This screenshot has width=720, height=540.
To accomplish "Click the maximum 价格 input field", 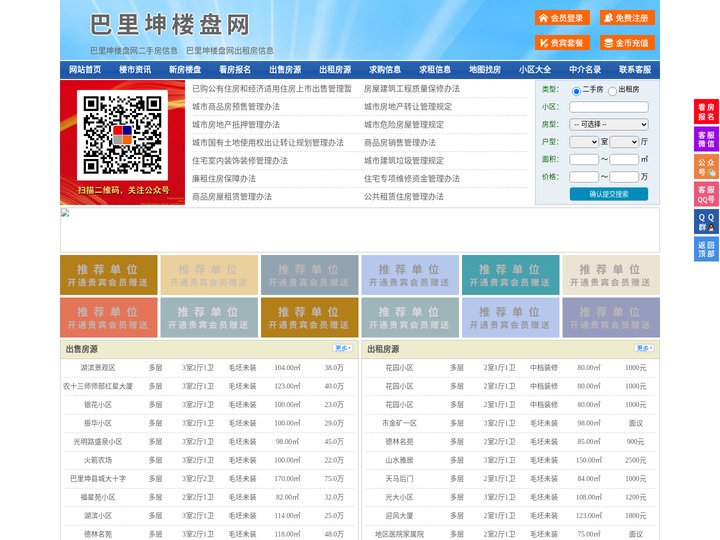I will 624,177.
